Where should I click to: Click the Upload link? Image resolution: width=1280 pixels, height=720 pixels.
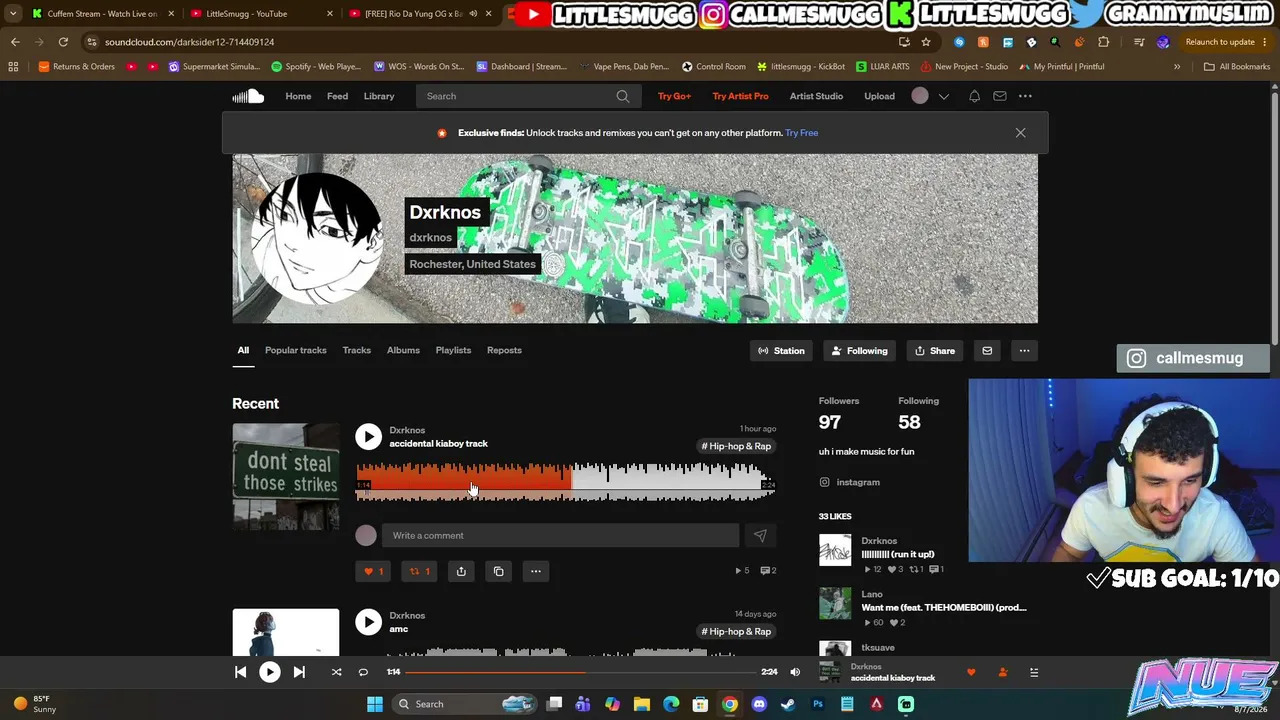[879, 96]
